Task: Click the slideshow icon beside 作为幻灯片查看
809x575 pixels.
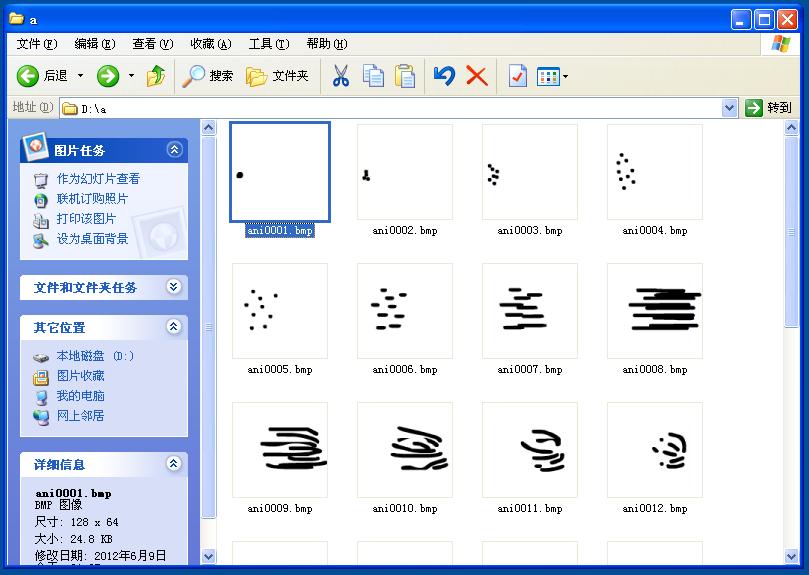Action: (x=40, y=181)
